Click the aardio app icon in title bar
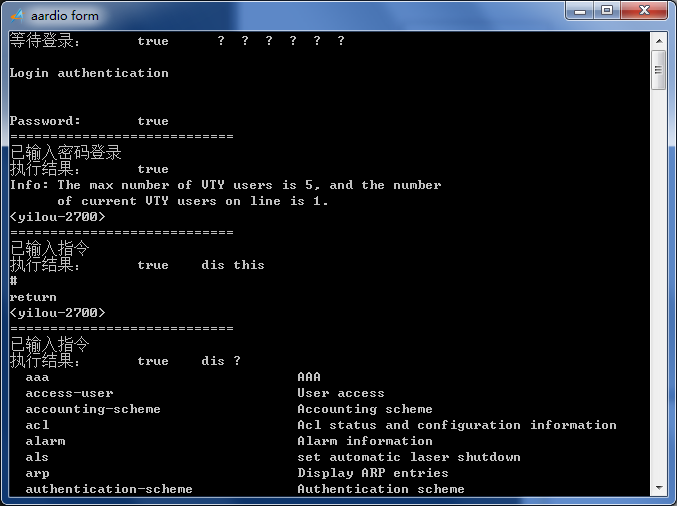Screen dimensions: 677x506 click(x=17, y=16)
